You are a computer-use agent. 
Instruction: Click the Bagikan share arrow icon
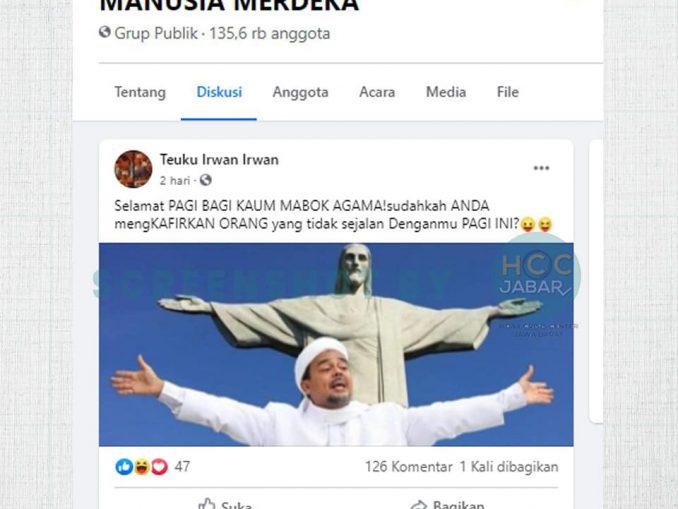418,505
